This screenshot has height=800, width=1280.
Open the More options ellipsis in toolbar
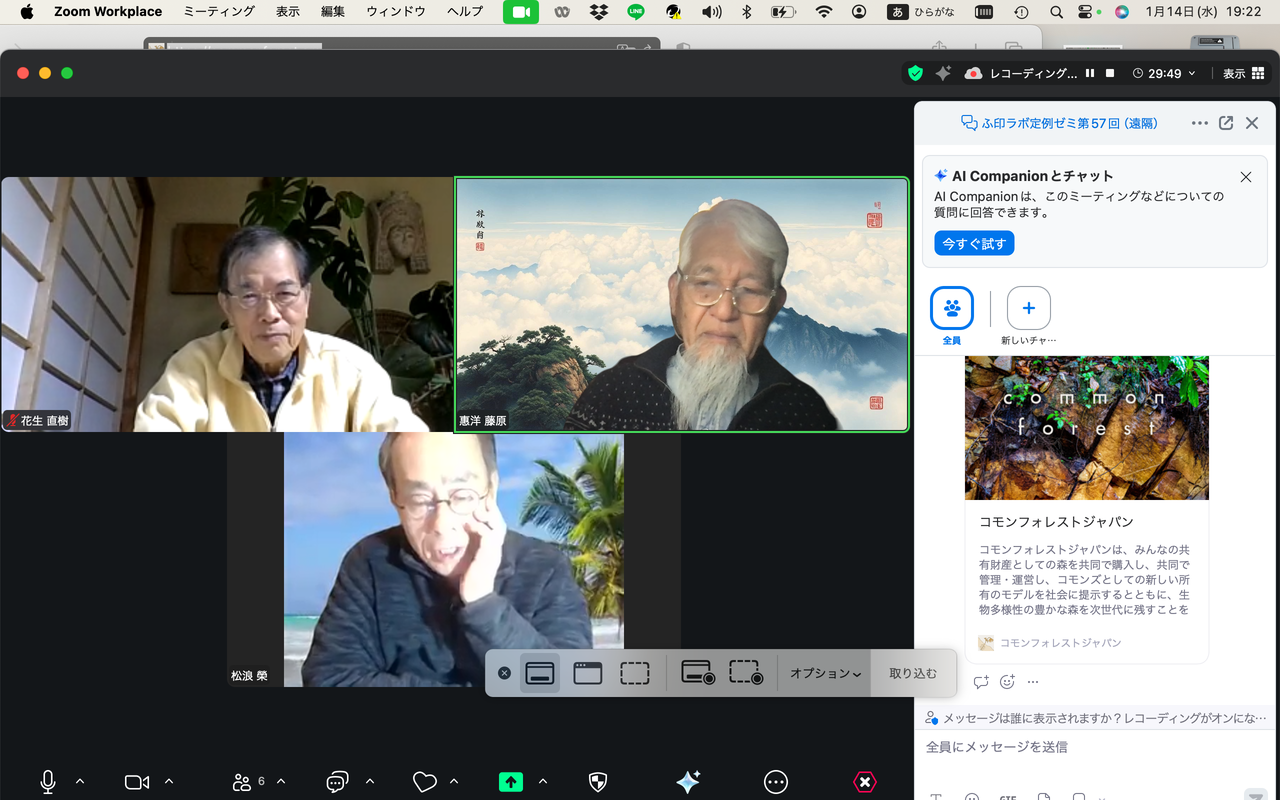click(x=776, y=782)
